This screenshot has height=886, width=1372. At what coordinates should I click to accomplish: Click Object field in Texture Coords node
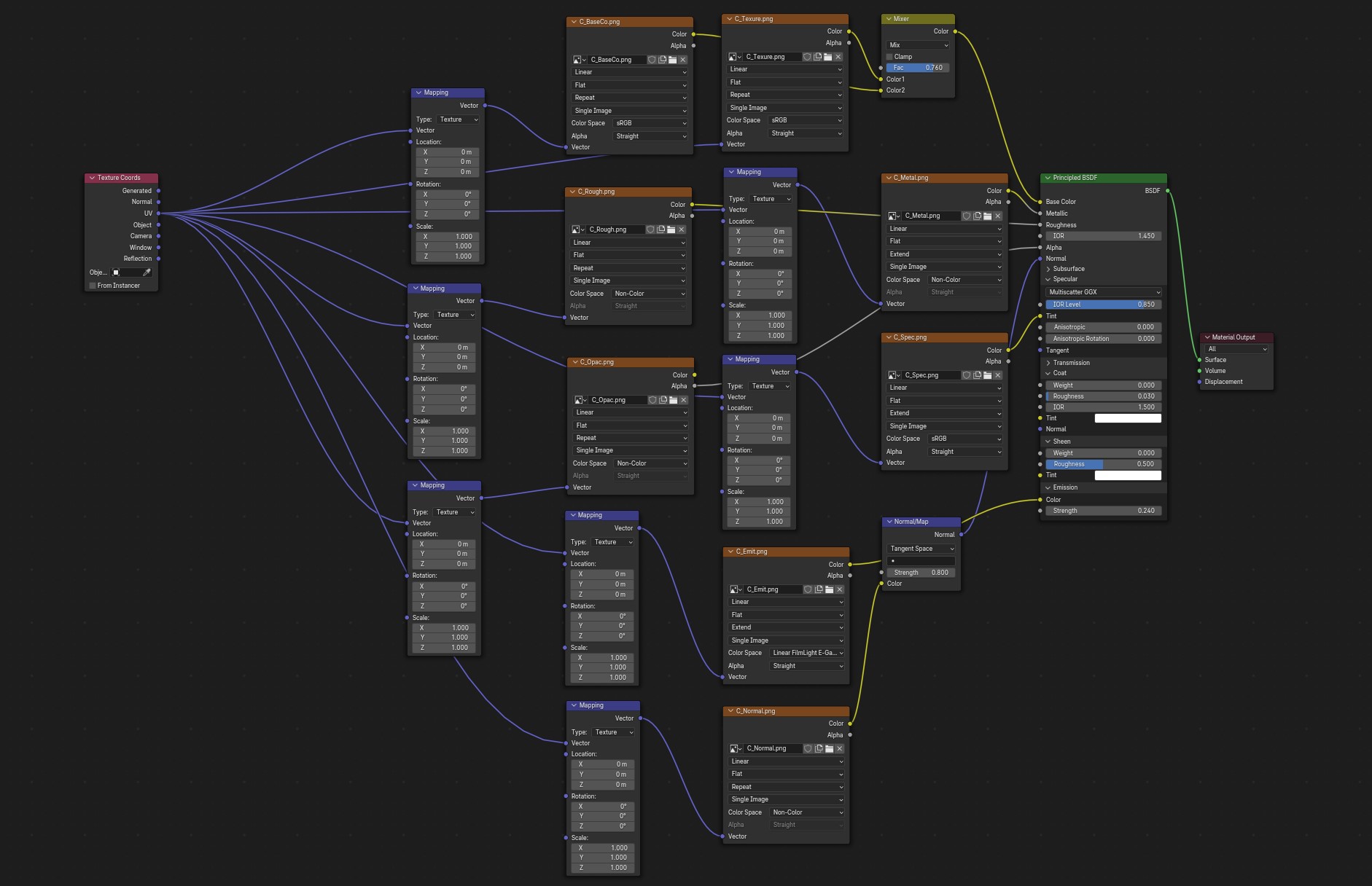point(125,273)
